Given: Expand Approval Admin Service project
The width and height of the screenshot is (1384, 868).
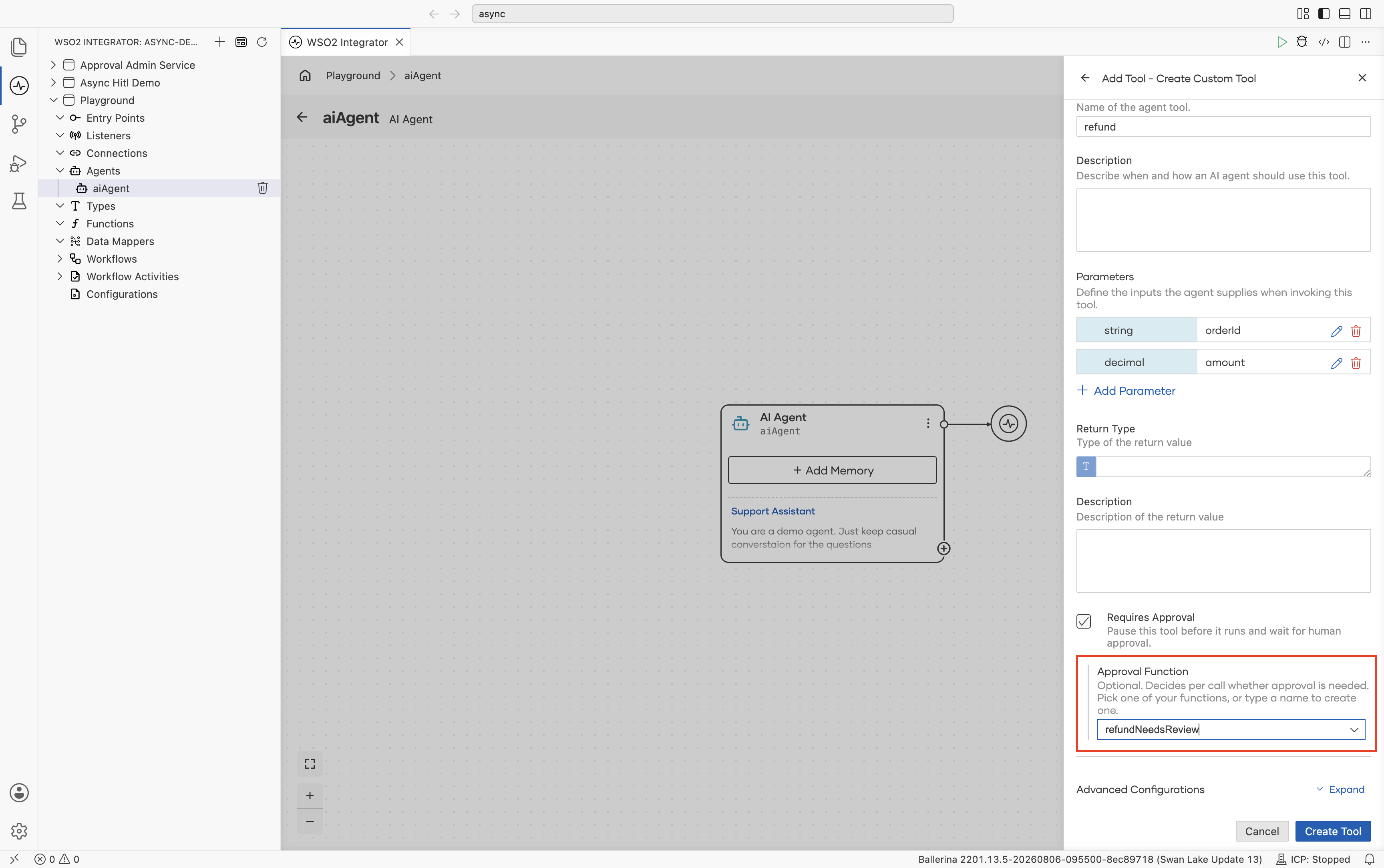Looking at the screenshot, I should click(x=53, y=65).
